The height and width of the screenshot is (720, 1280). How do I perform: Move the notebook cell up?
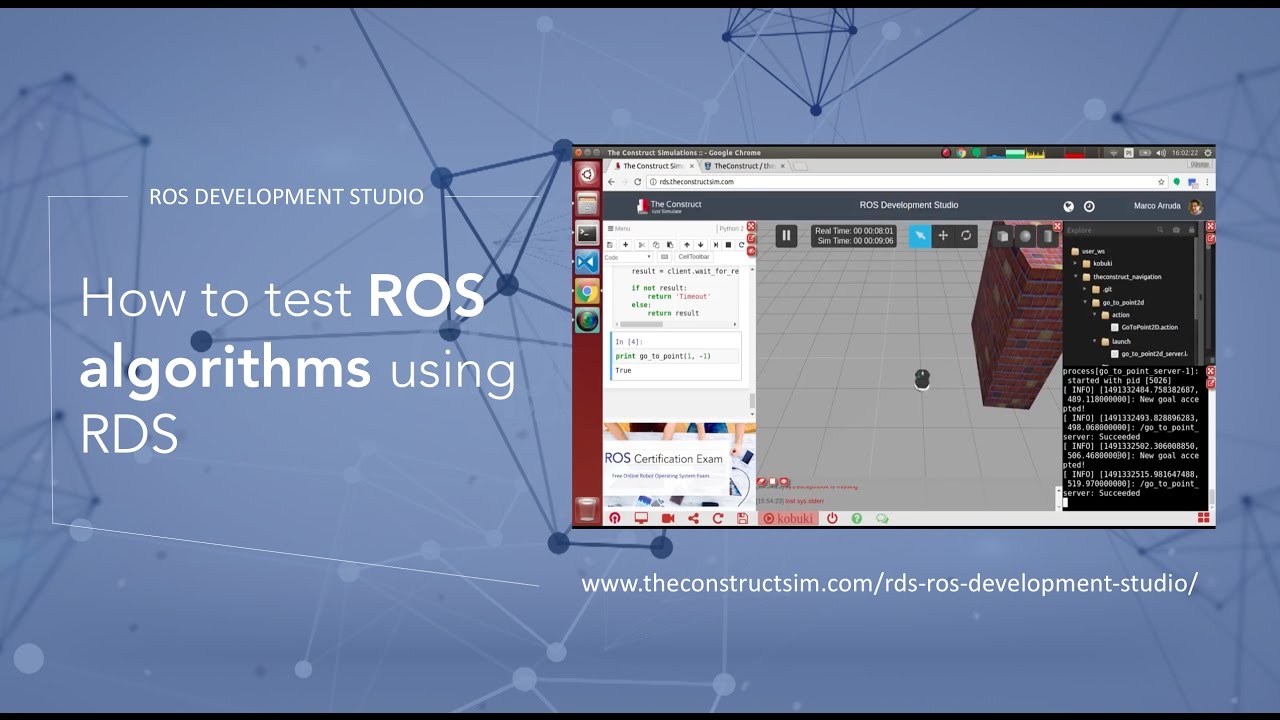pos(687,245)
